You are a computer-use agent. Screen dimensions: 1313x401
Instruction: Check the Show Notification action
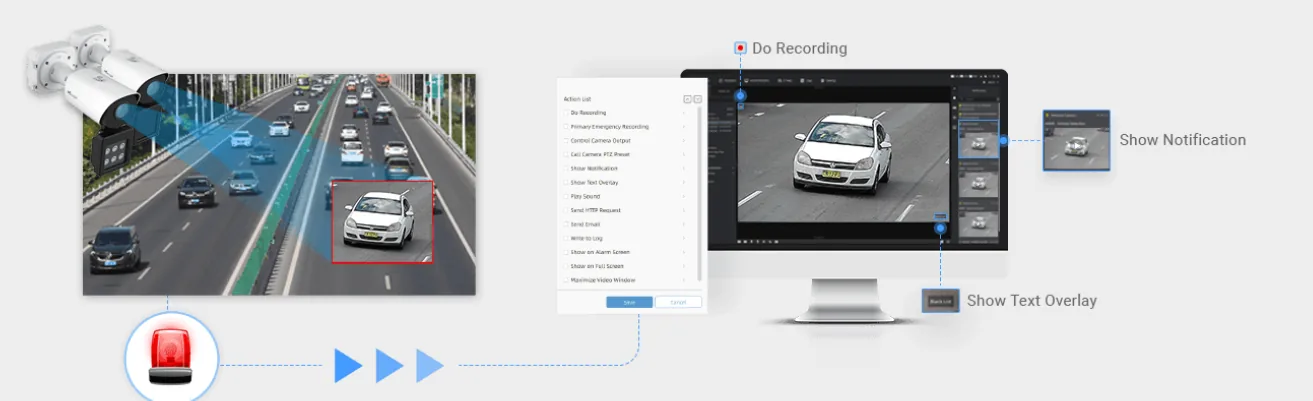click(566, 168)
